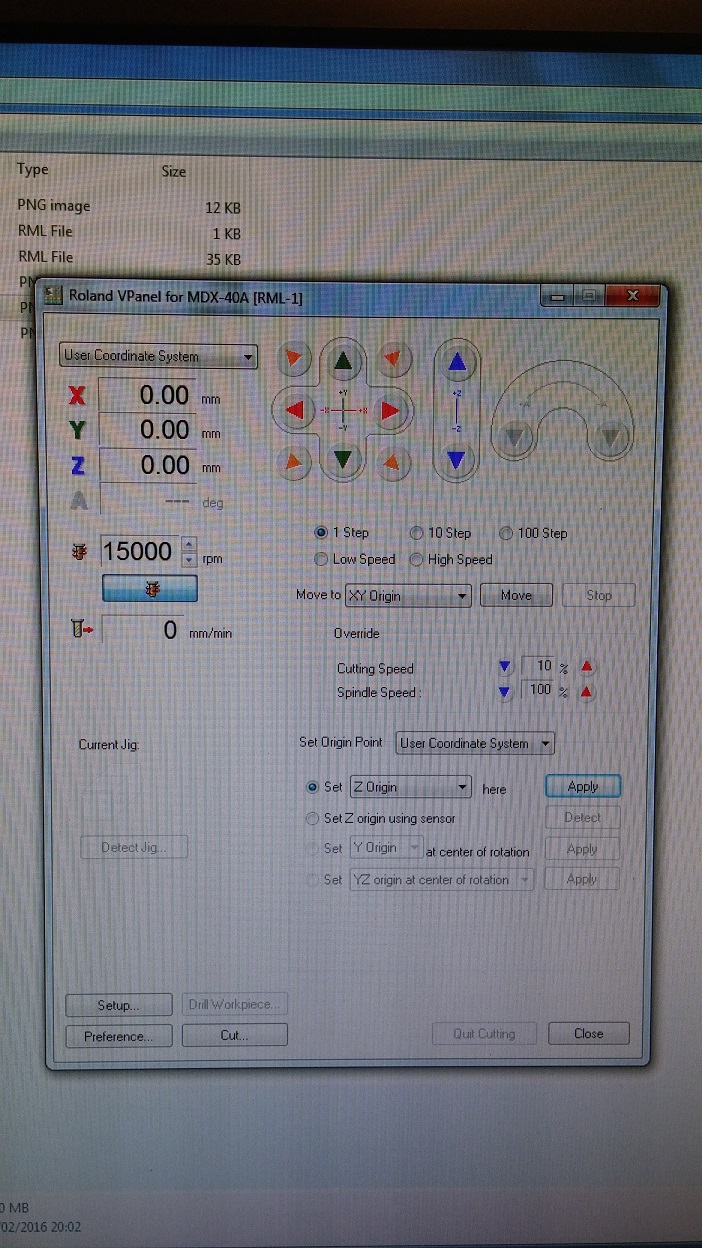The height and width of the screenshot is (1248, 702).
Task: Click the Cut button
Action: (x=235, y=1035)
